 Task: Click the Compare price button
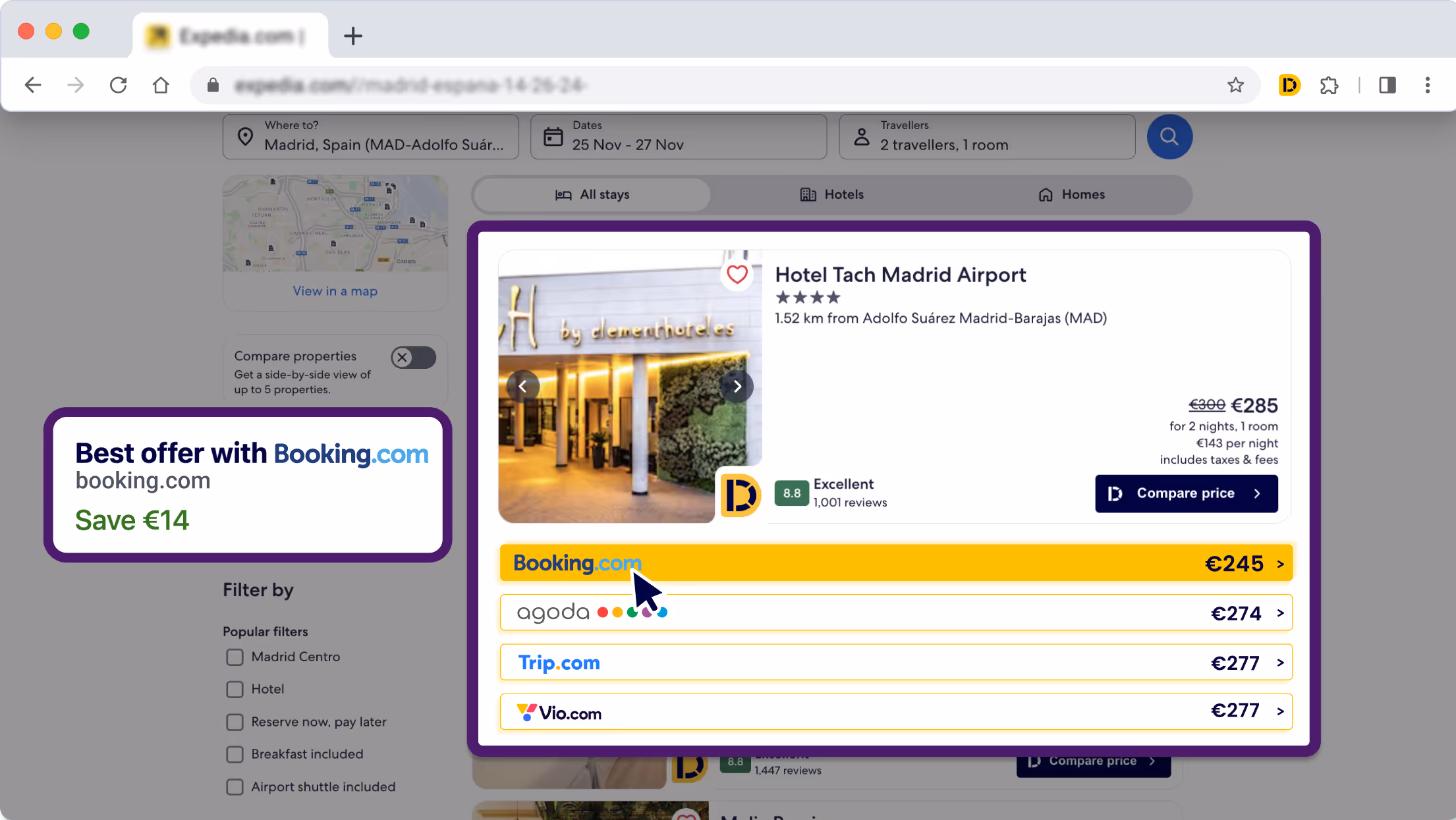tap(1186, 493)
